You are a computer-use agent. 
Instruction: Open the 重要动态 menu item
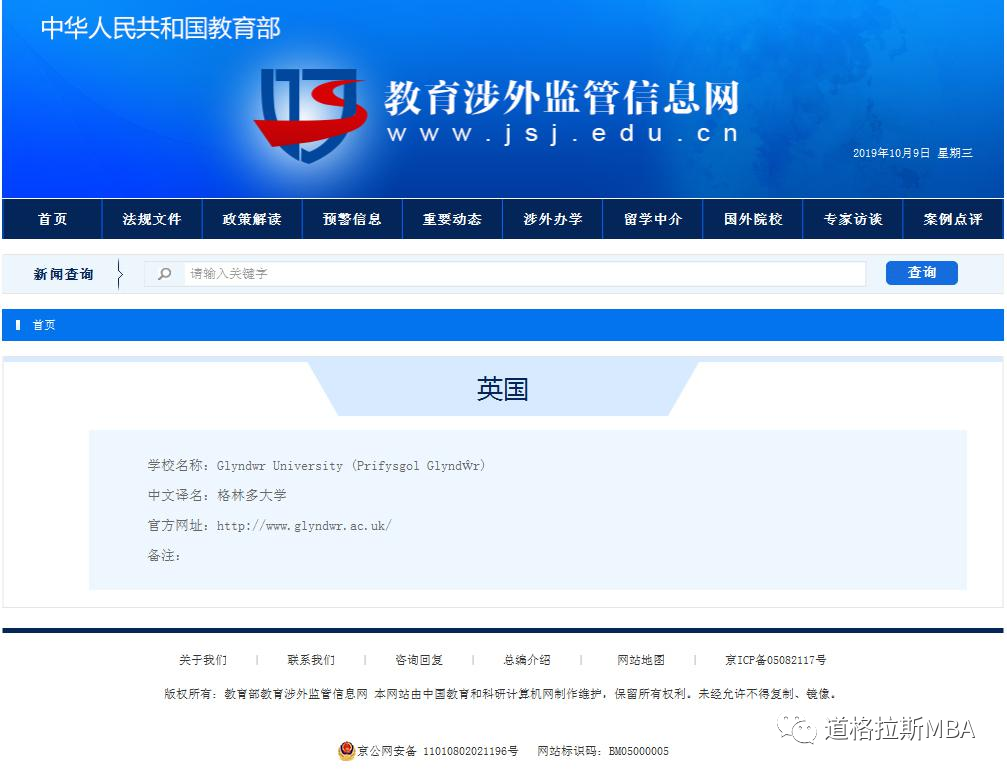click(x=452, y=219)
